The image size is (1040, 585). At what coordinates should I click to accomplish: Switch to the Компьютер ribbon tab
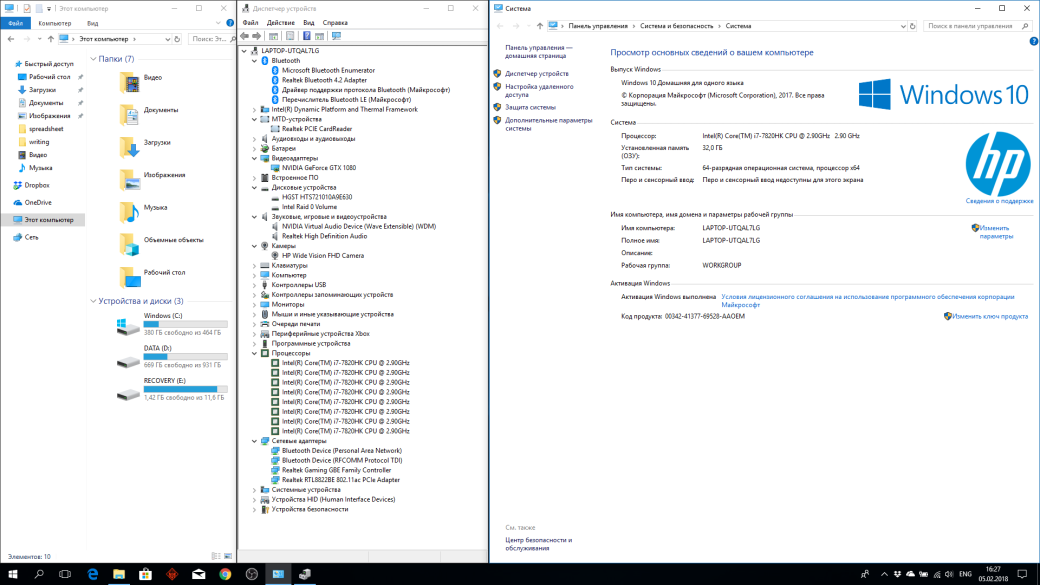click(x=54, y=23)
